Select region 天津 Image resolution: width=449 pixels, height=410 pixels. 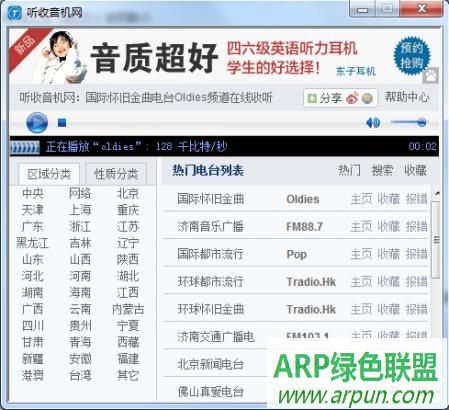click(32, 210)
